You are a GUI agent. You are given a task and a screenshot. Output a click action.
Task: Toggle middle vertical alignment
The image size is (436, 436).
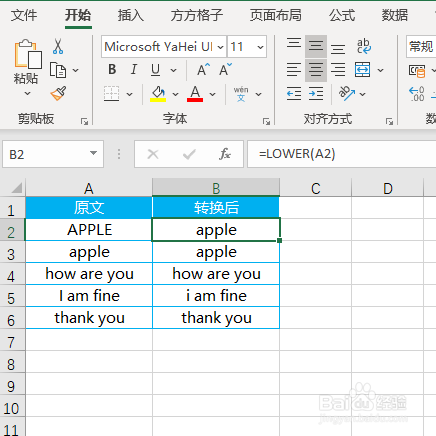point(316,46)
